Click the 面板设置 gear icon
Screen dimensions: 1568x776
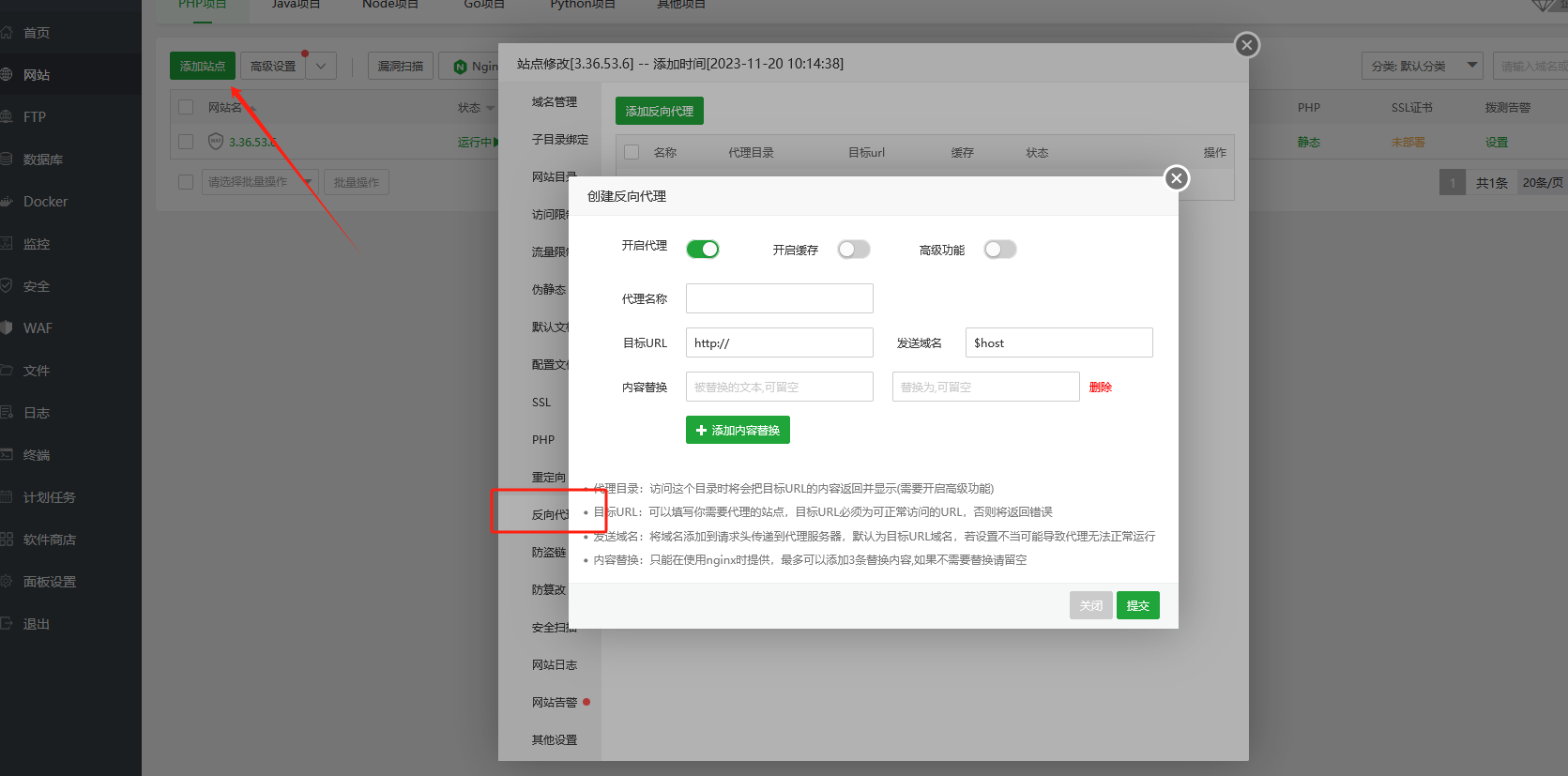coord(6,582)
